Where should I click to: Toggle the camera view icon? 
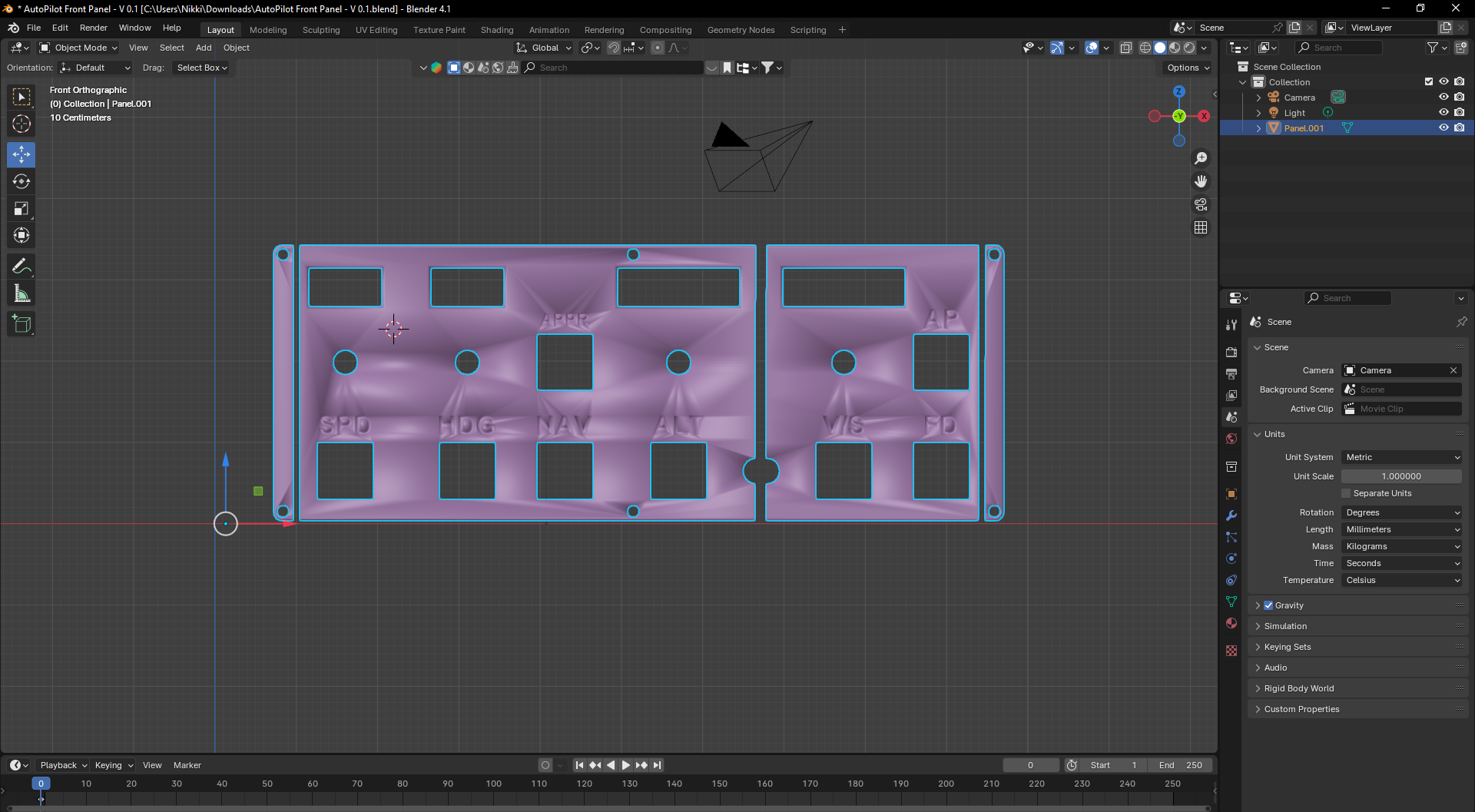1201,204
